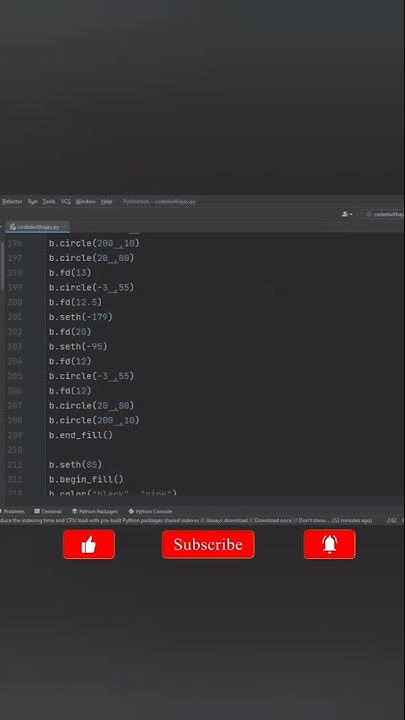Select the codedwithajay.py editor tab
This screenshot has height=720, width=405.
[x=39, y=227]
